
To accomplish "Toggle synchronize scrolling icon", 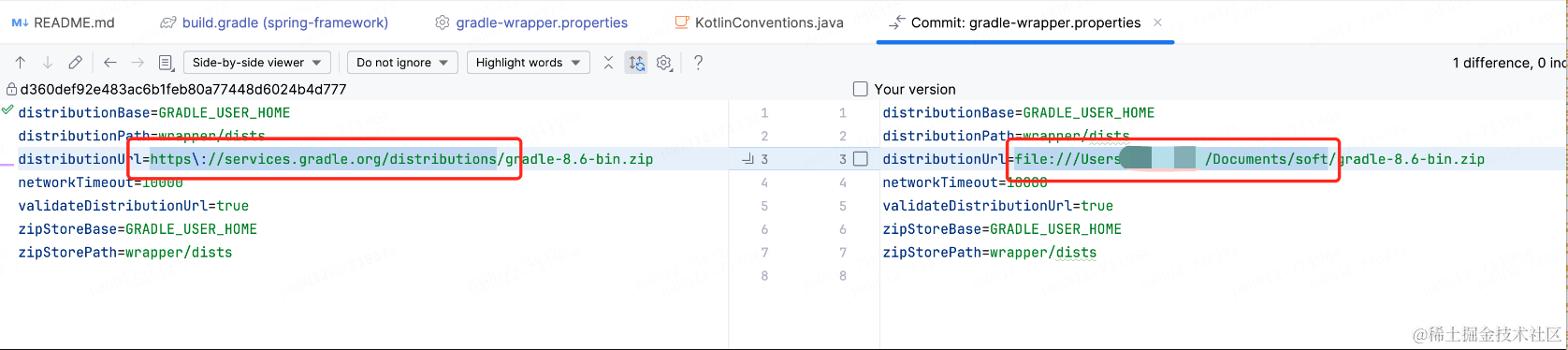I will pyautogui.click(x=636, y=63).
